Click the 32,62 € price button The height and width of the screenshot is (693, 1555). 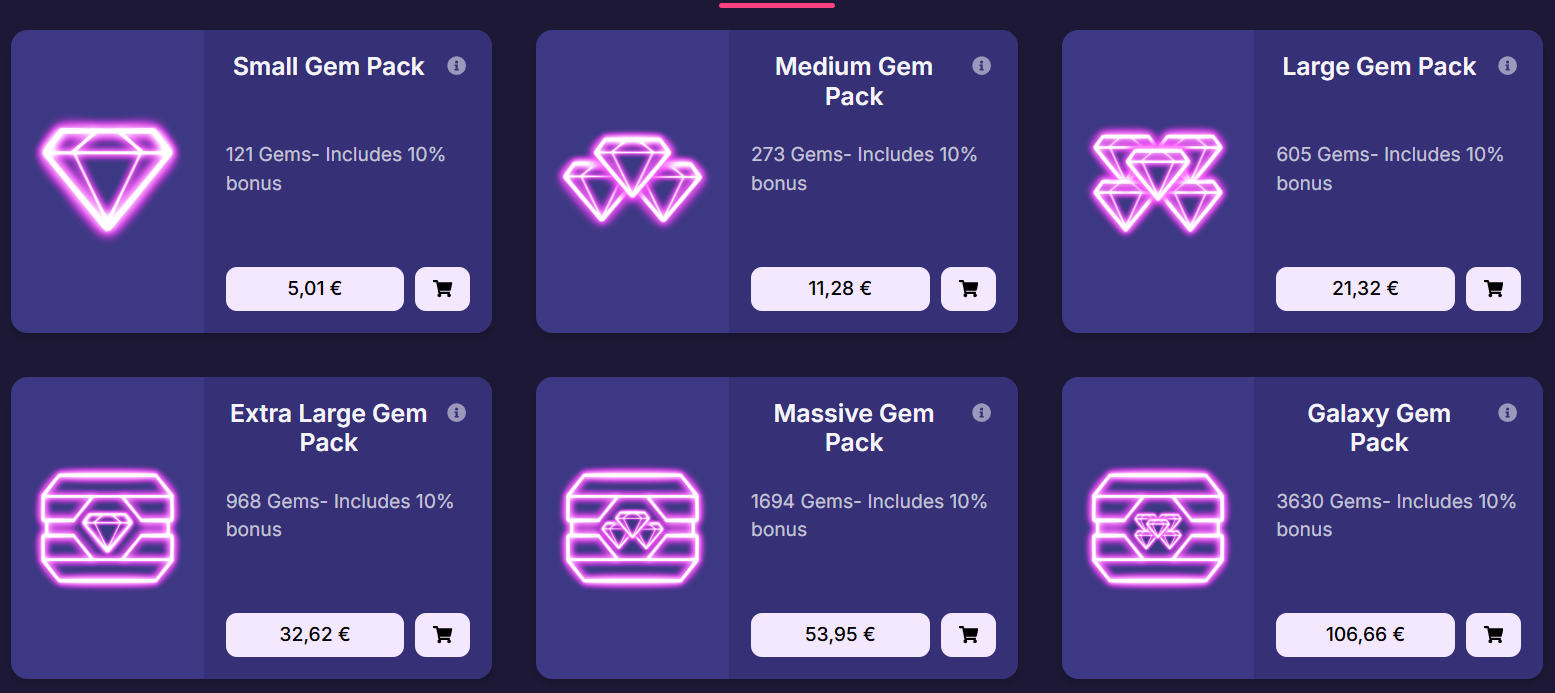click(x=315, y=635)
